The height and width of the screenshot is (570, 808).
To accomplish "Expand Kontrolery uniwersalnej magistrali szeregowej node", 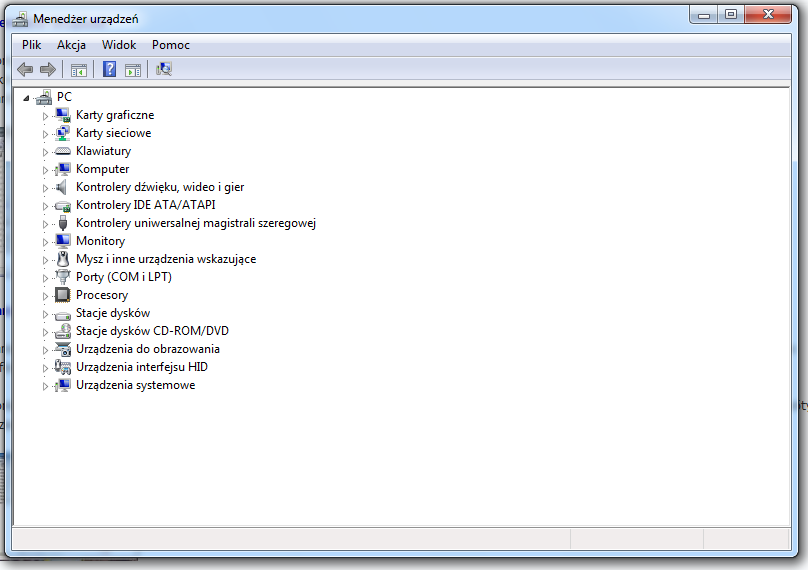I will tap(45, 224).
